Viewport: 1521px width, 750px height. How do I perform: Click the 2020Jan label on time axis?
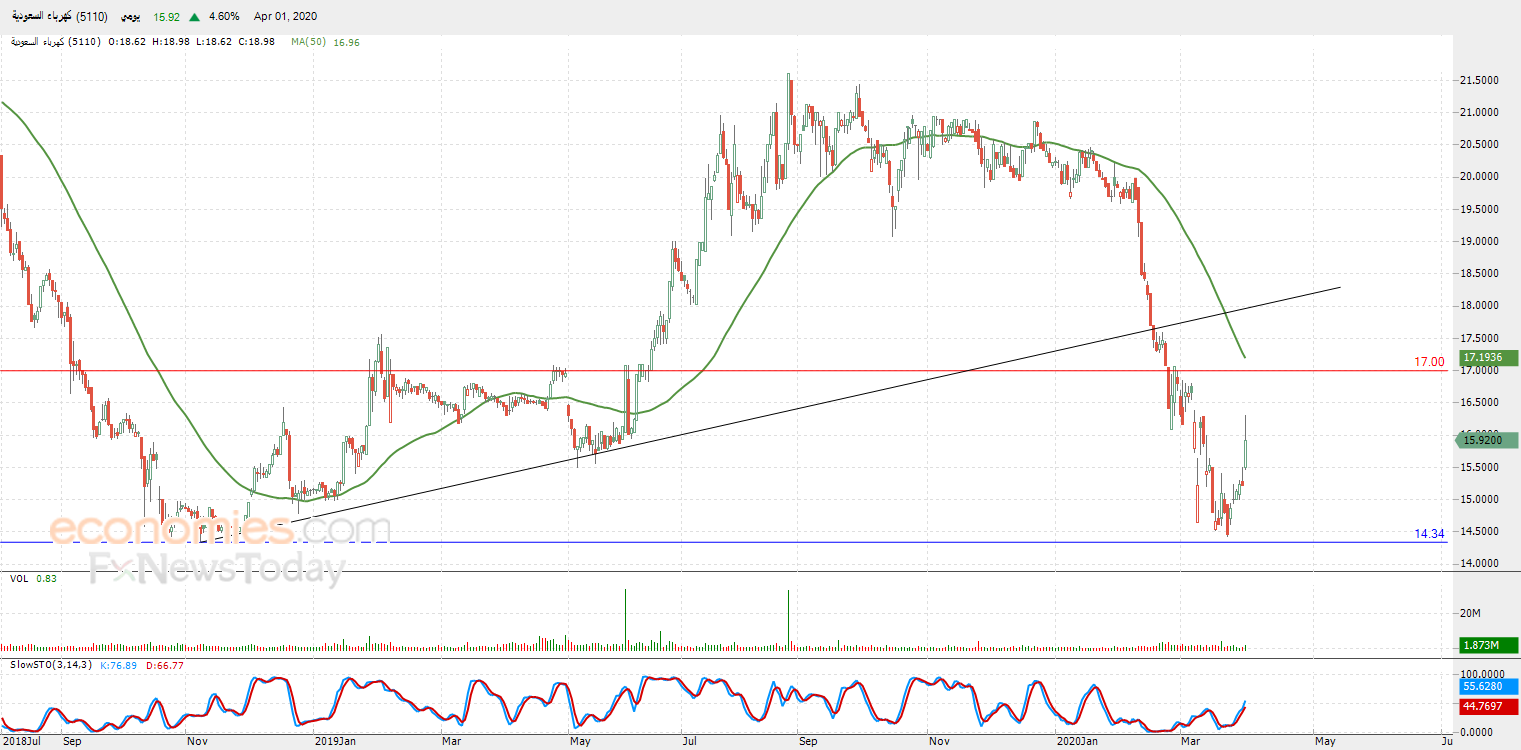click(1078, 742)
